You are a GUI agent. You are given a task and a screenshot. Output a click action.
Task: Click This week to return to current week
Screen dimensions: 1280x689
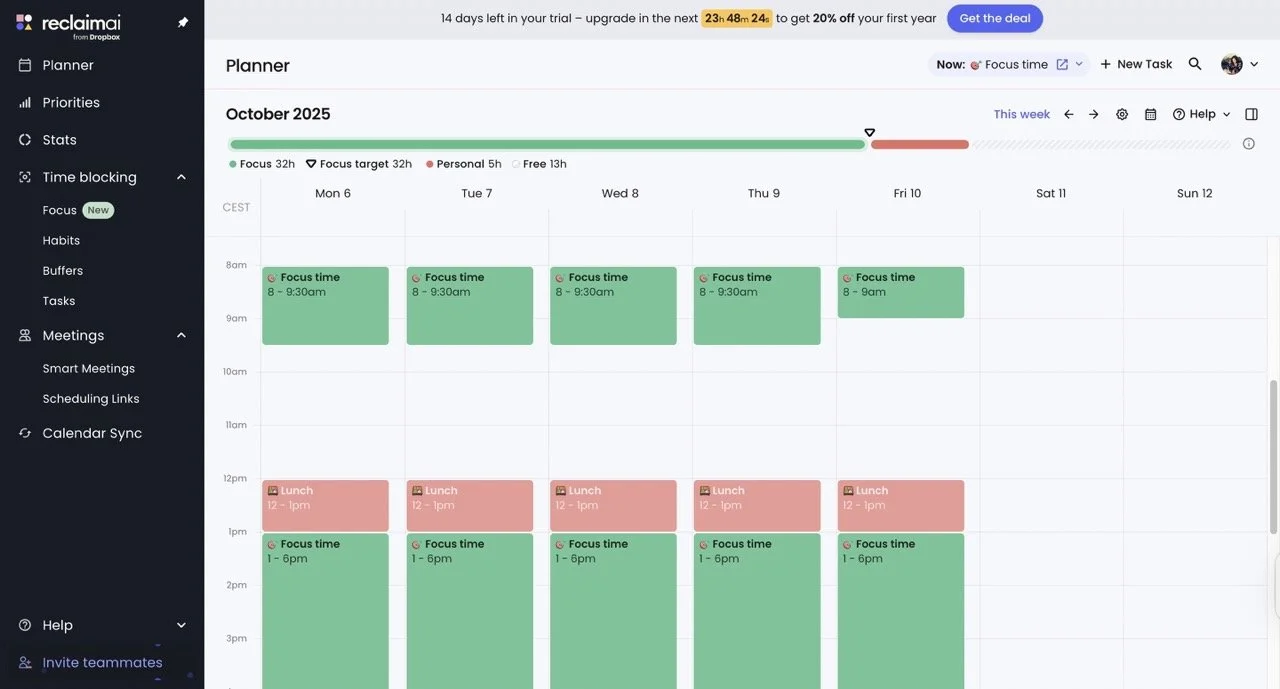click(x=1021, y=113)
